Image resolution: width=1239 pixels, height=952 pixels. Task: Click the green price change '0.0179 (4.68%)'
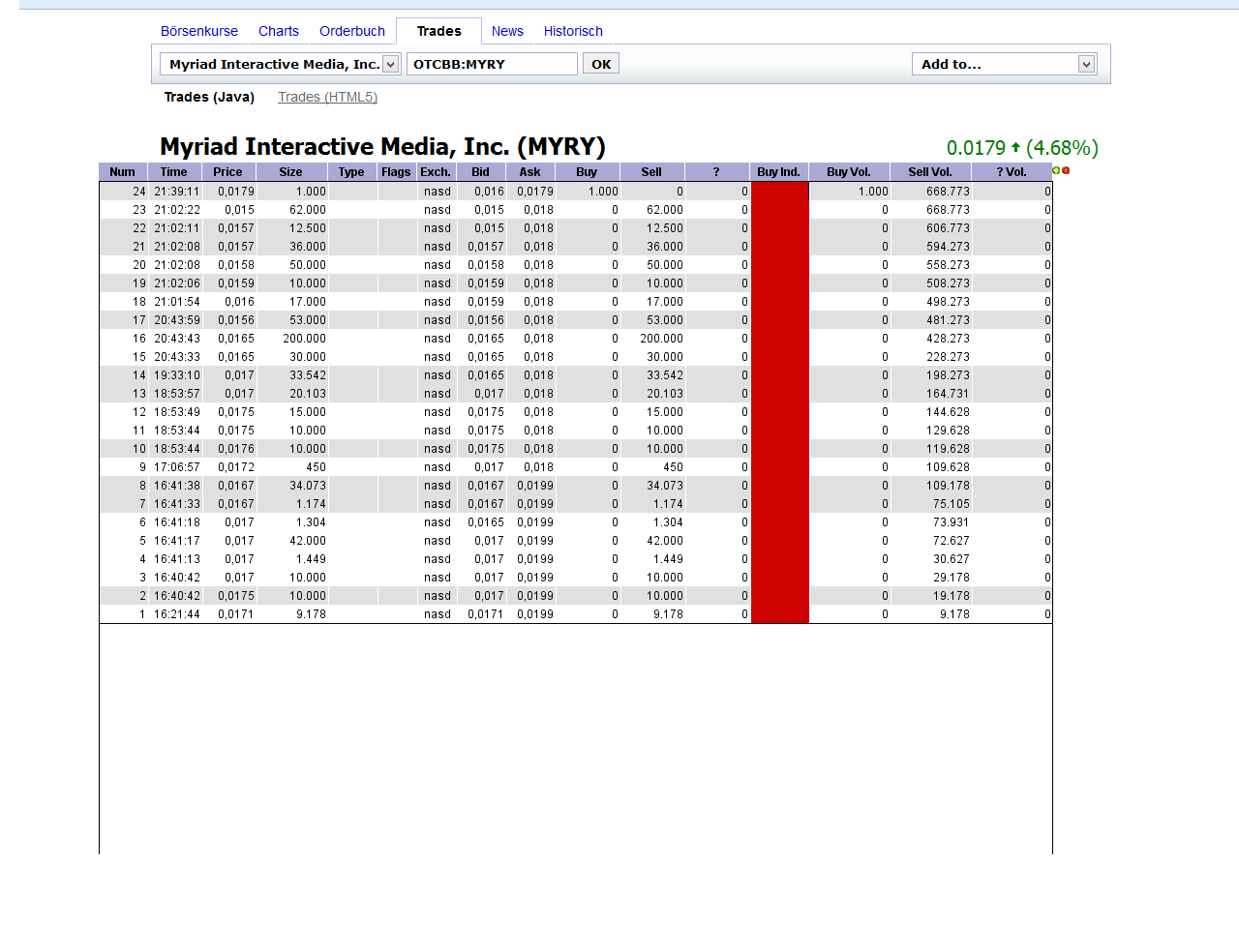tap(1022, 148)
